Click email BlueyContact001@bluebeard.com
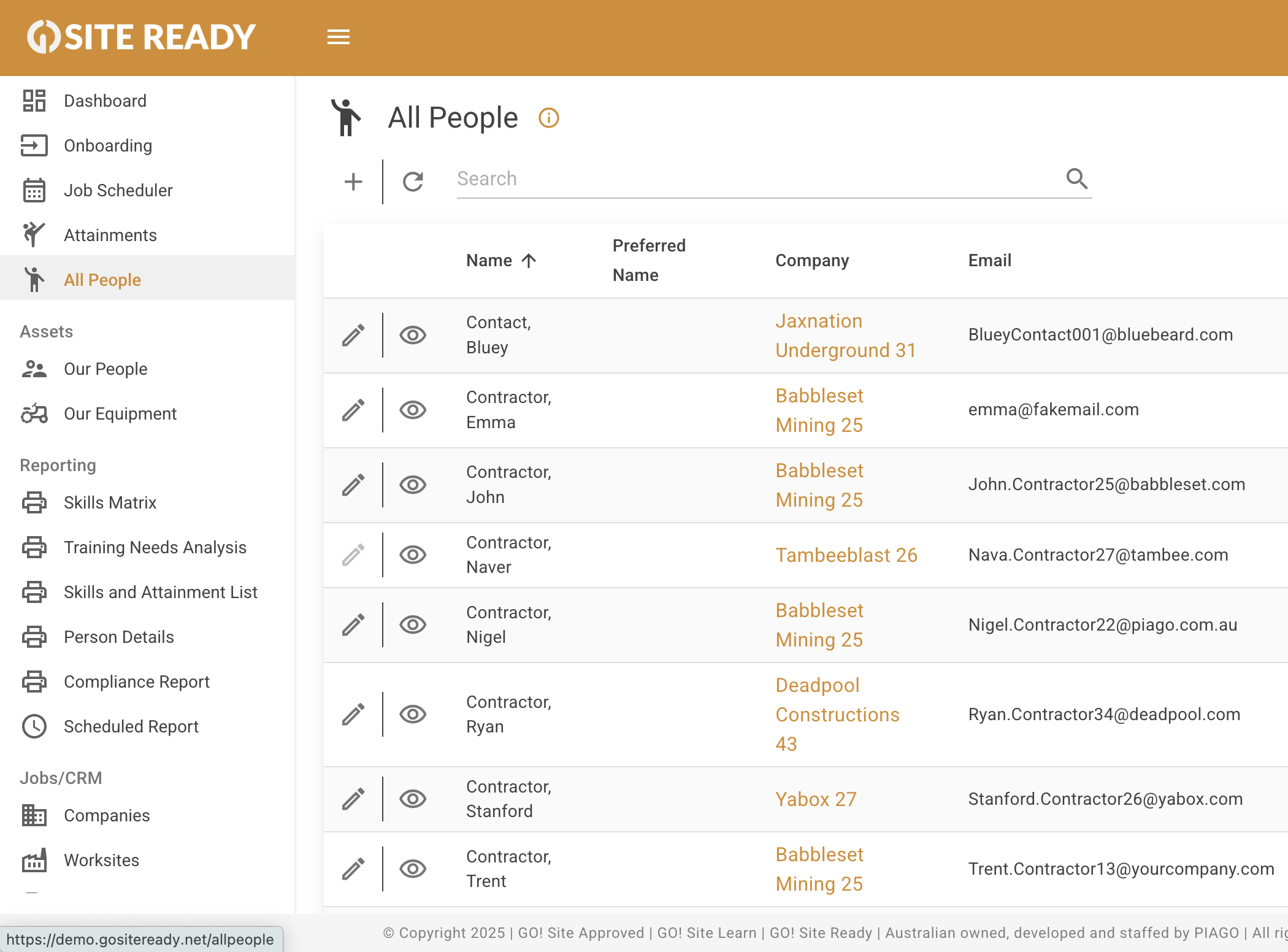Image resolution: width=1288 pixels, height=952 pixels. (x=1100, y=335)
